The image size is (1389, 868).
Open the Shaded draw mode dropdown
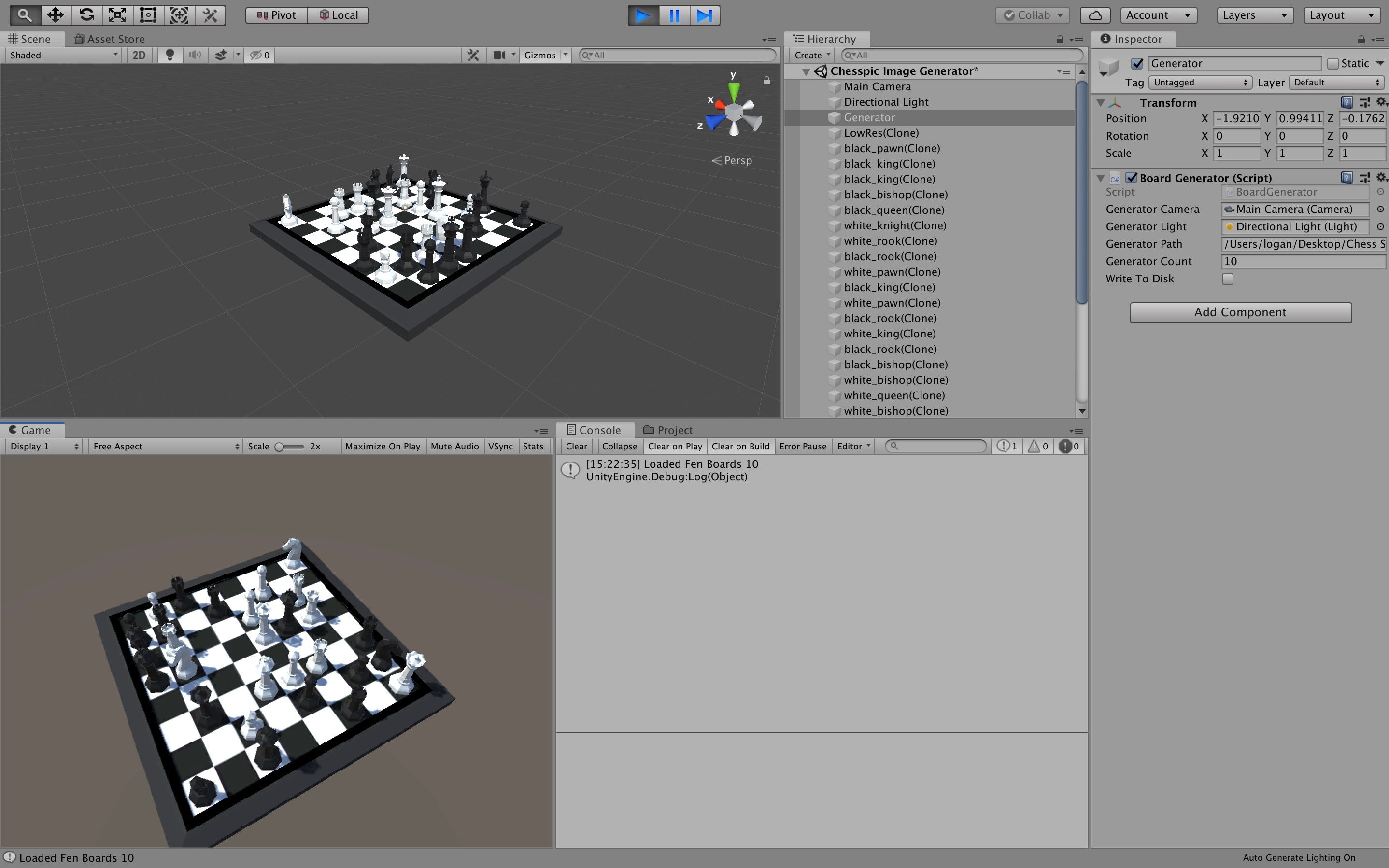[63, 55]
